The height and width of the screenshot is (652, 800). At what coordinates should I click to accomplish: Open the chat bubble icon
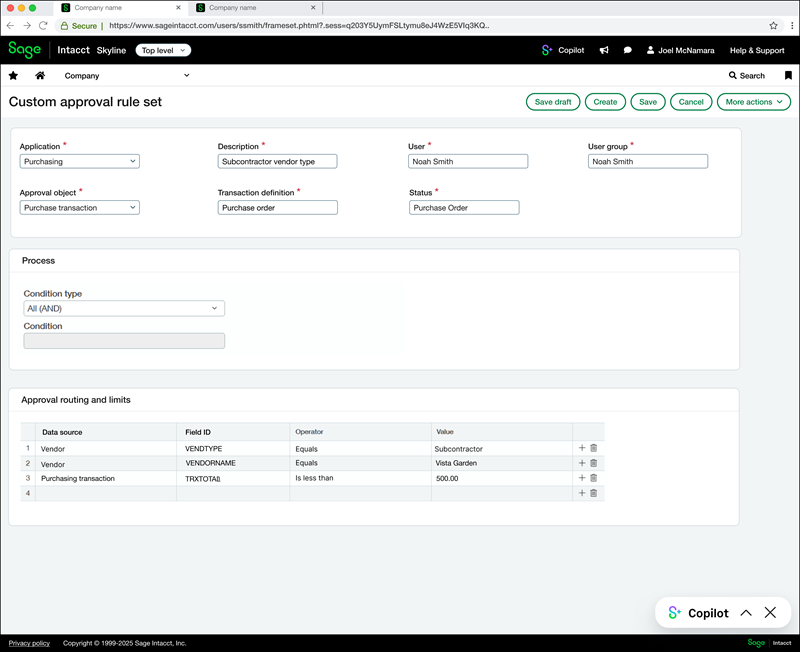coord(627,50)
